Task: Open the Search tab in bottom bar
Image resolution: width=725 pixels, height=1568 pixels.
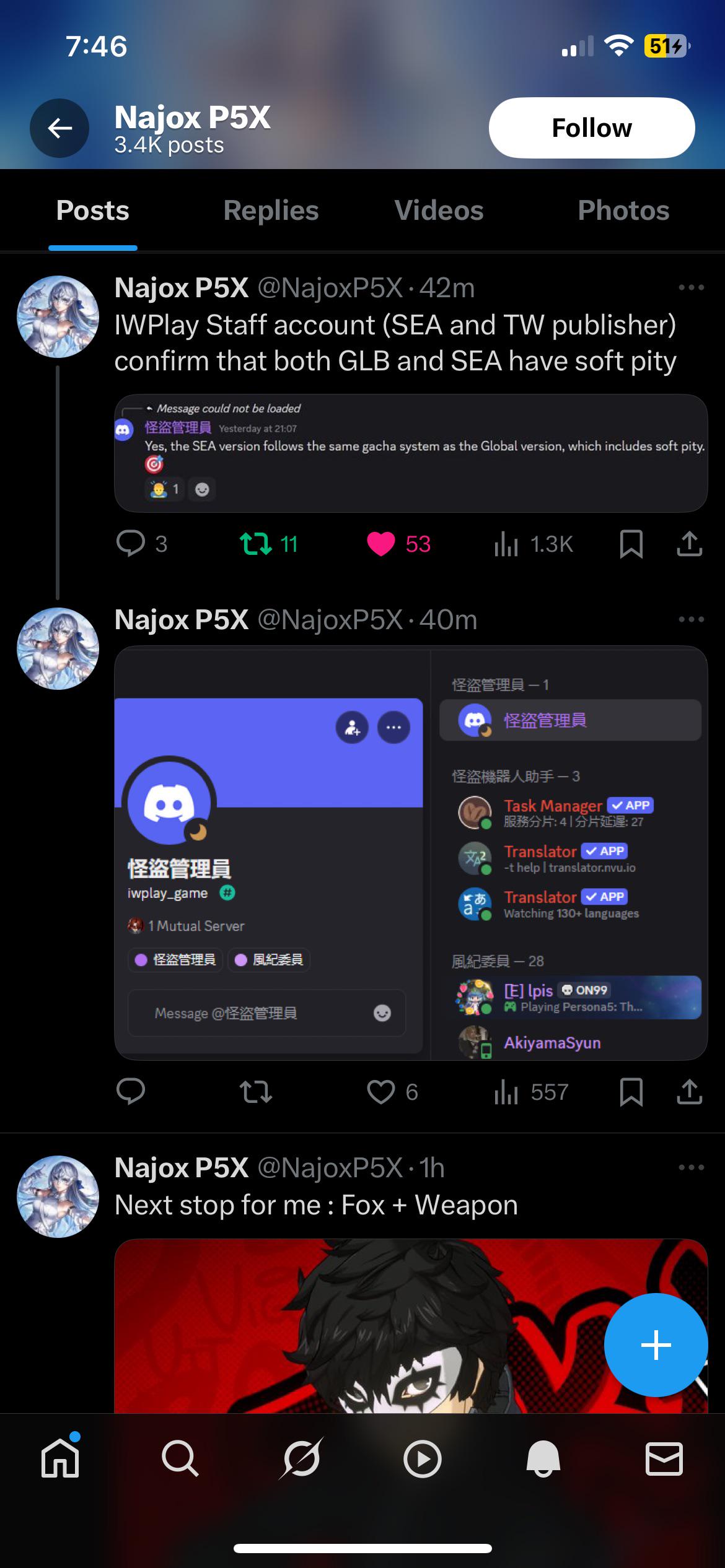Action: (x=180, y=1459)
